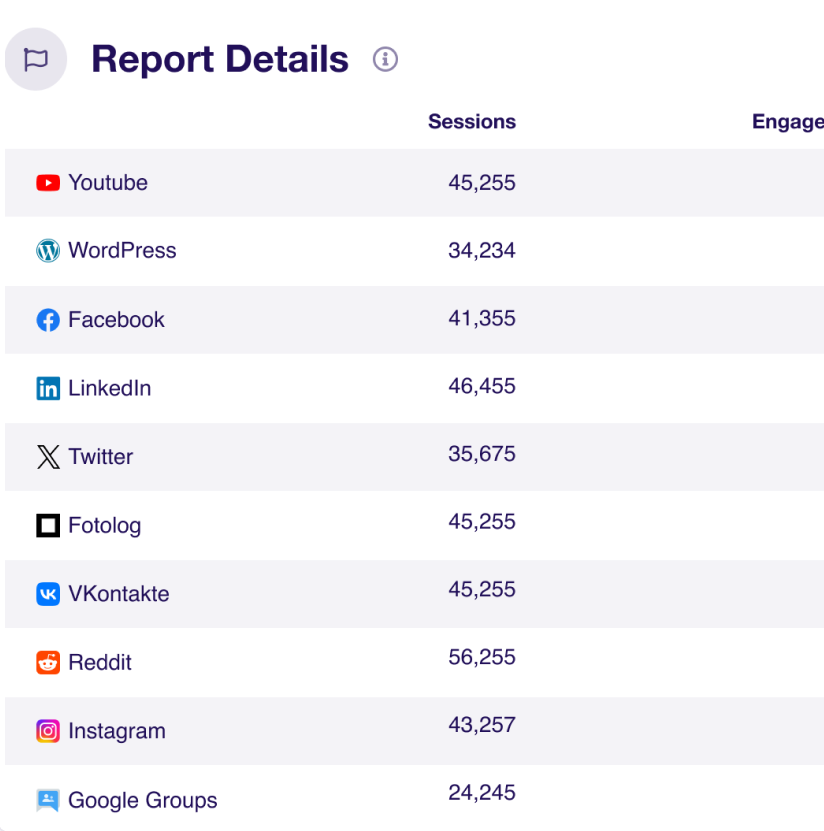Click the Twitter X logo icon

point(48,457)
